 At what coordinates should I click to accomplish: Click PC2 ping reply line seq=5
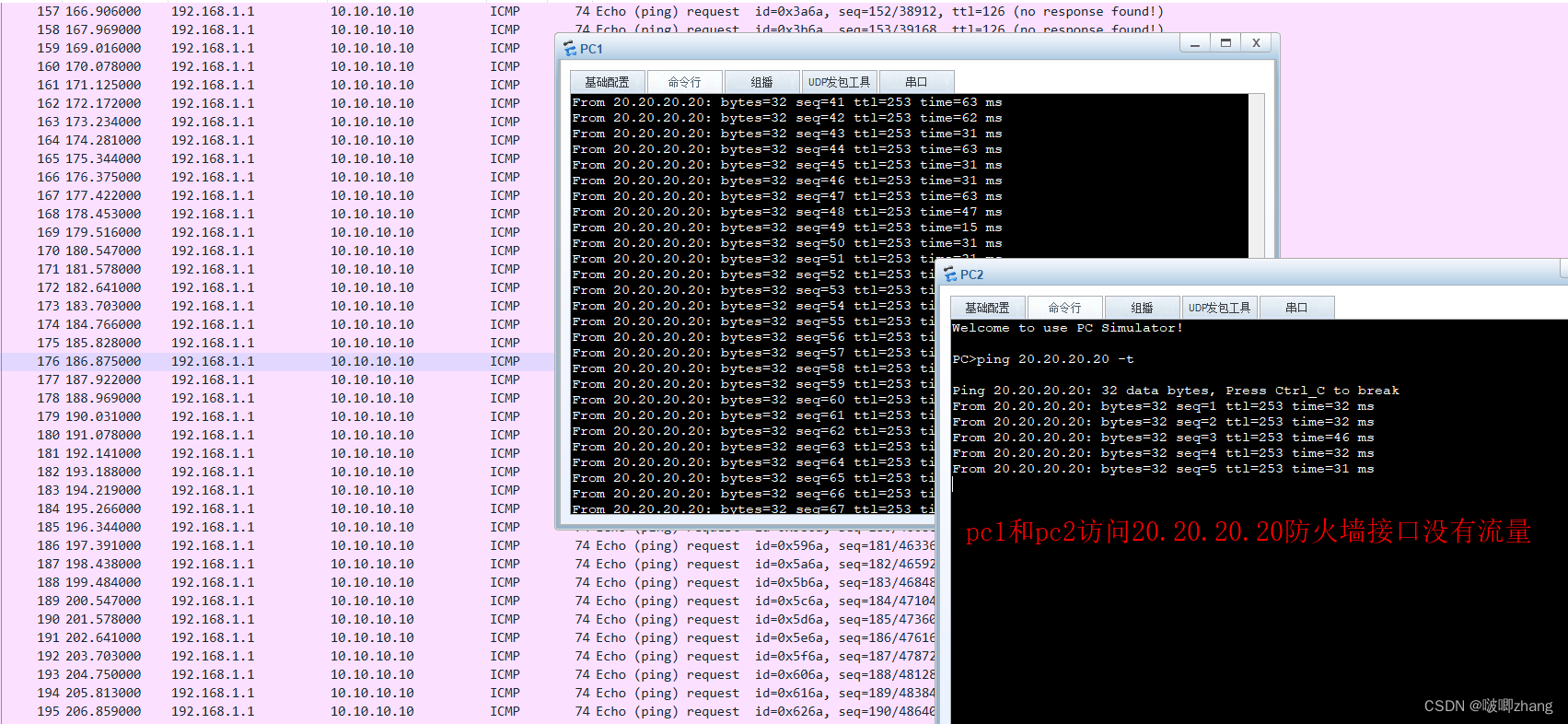click(1163, 469)
